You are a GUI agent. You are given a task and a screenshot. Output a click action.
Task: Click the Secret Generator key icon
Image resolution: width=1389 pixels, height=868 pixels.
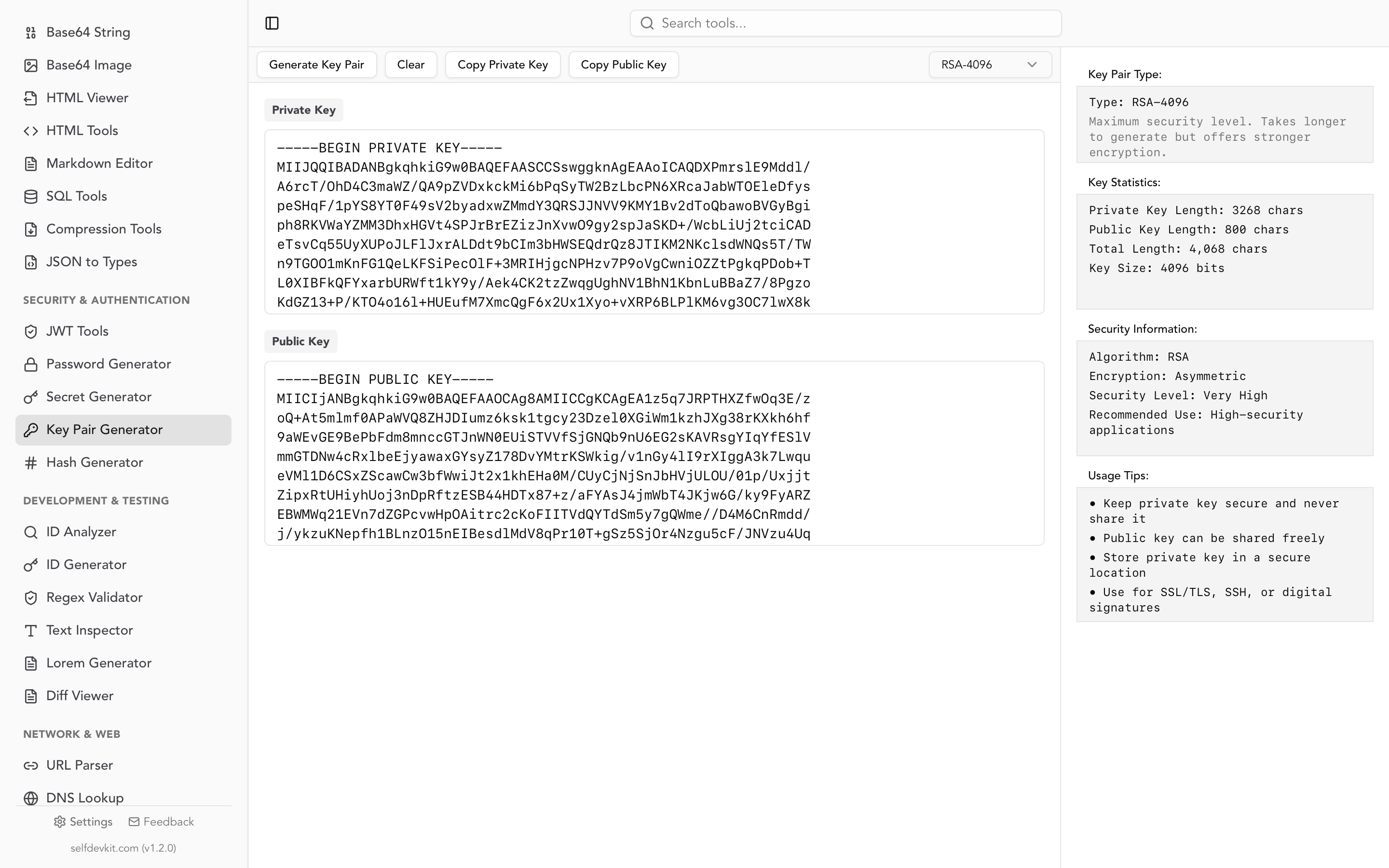click(x=31, y=397)
